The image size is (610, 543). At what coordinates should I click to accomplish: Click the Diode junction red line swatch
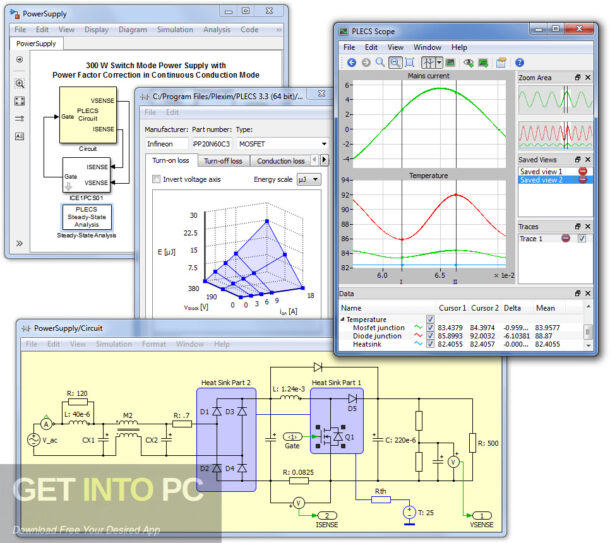(418, 336)
